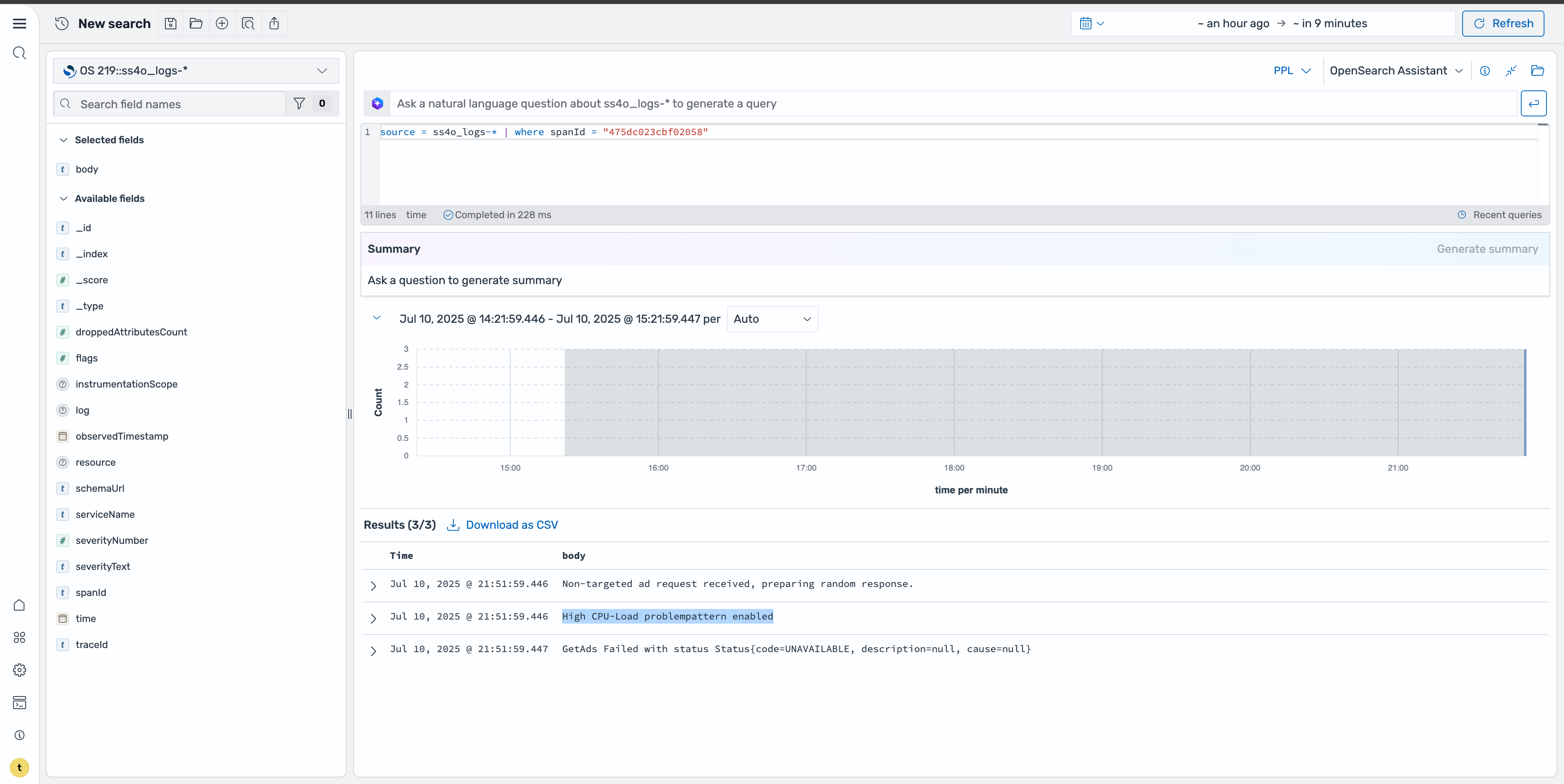Click the sidebar resize handle
Viewport: 1564px width, 784px height.
tap(350, 414)
